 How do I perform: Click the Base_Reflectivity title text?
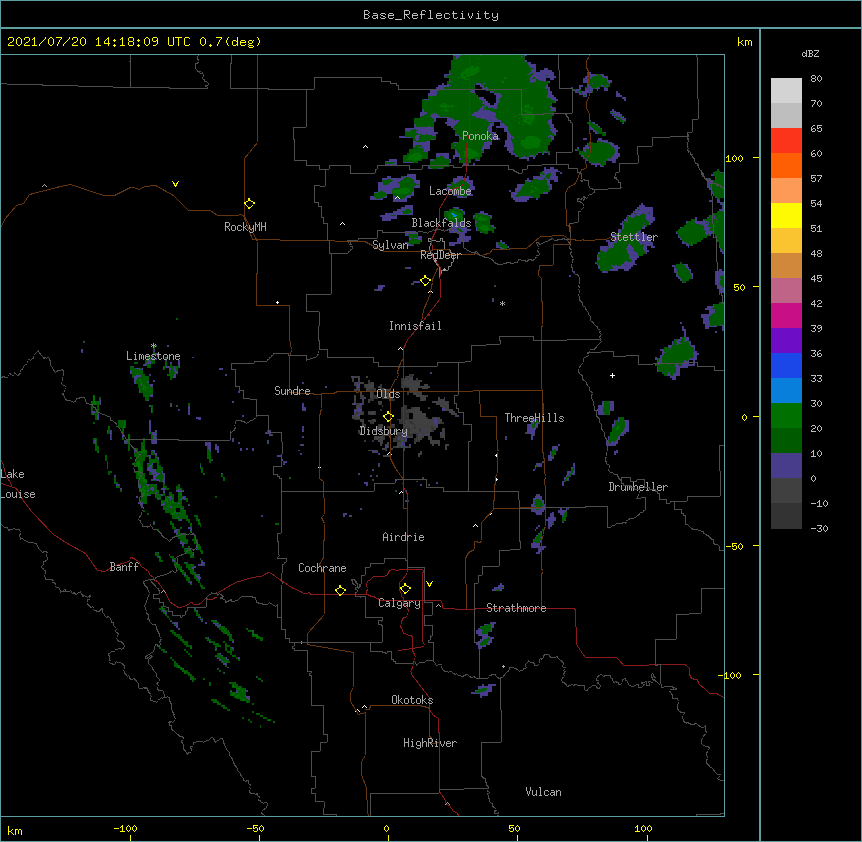(x=431, y=15)
